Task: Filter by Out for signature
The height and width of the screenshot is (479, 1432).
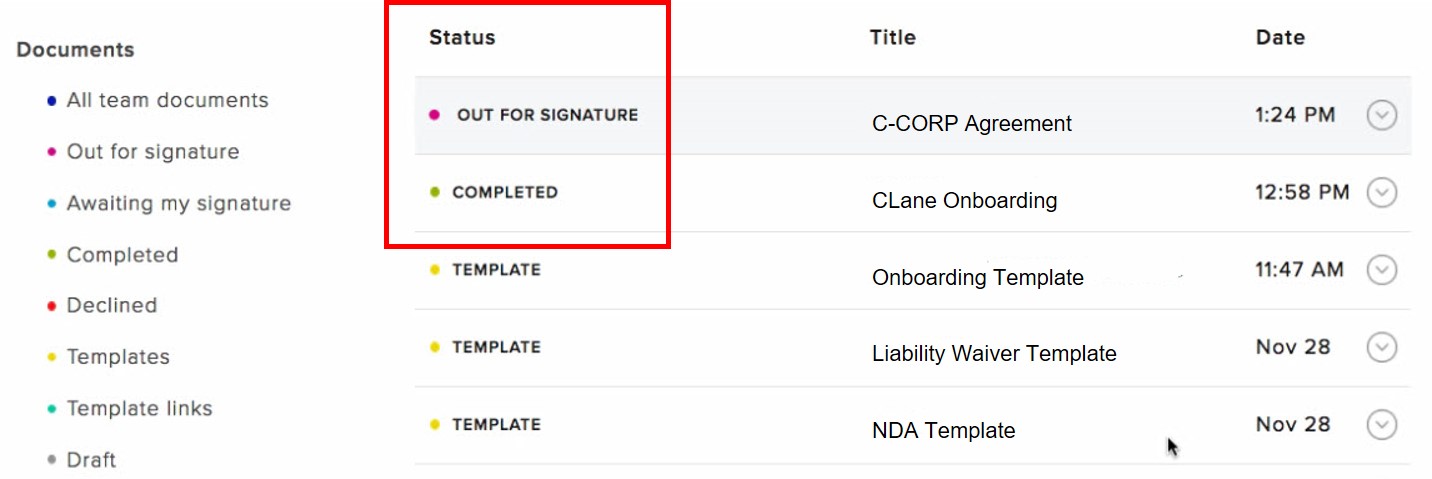Action: 152,152
